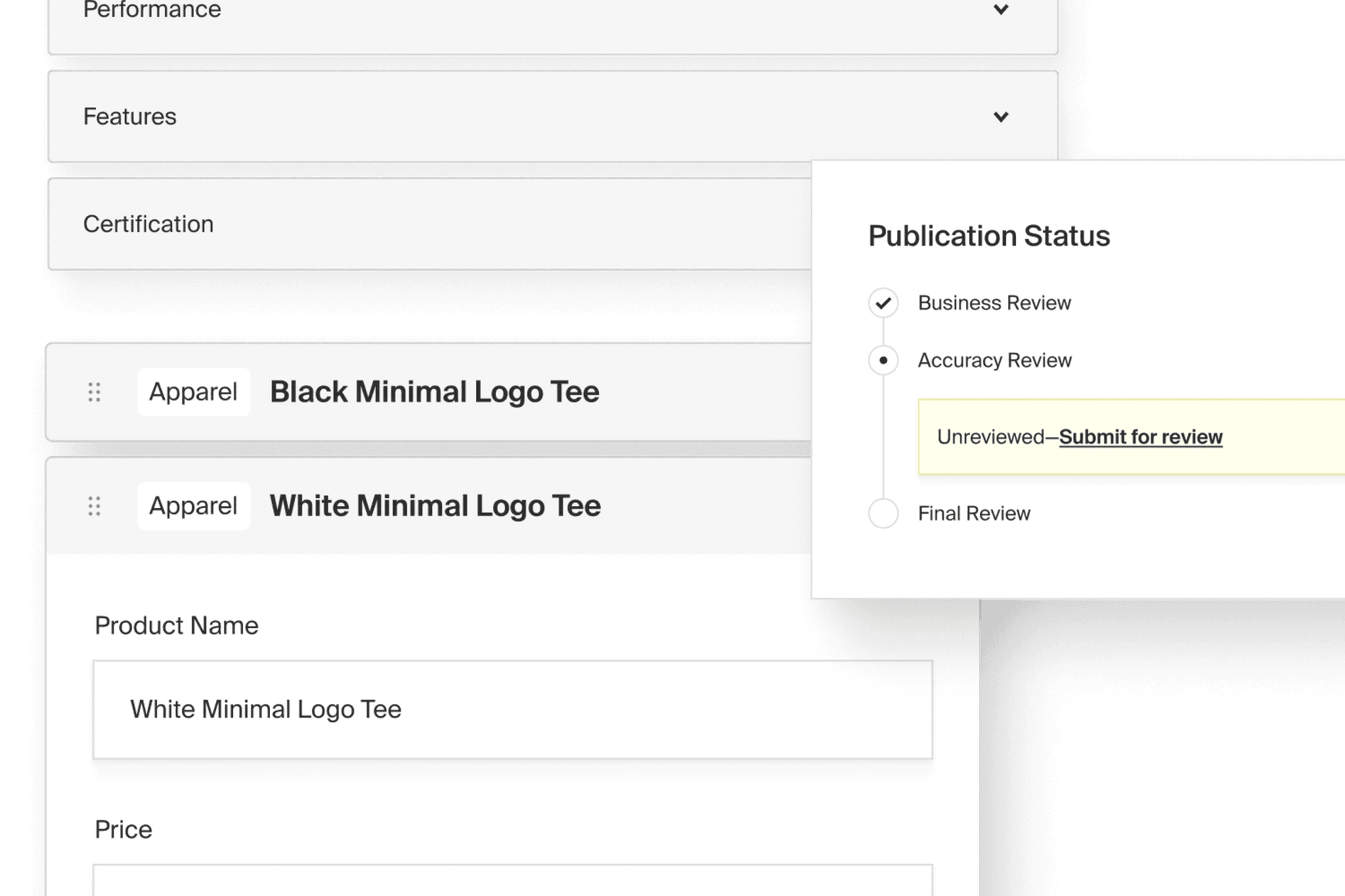
Task: Click the Accuracy Review step label
Action: point(994,360)
